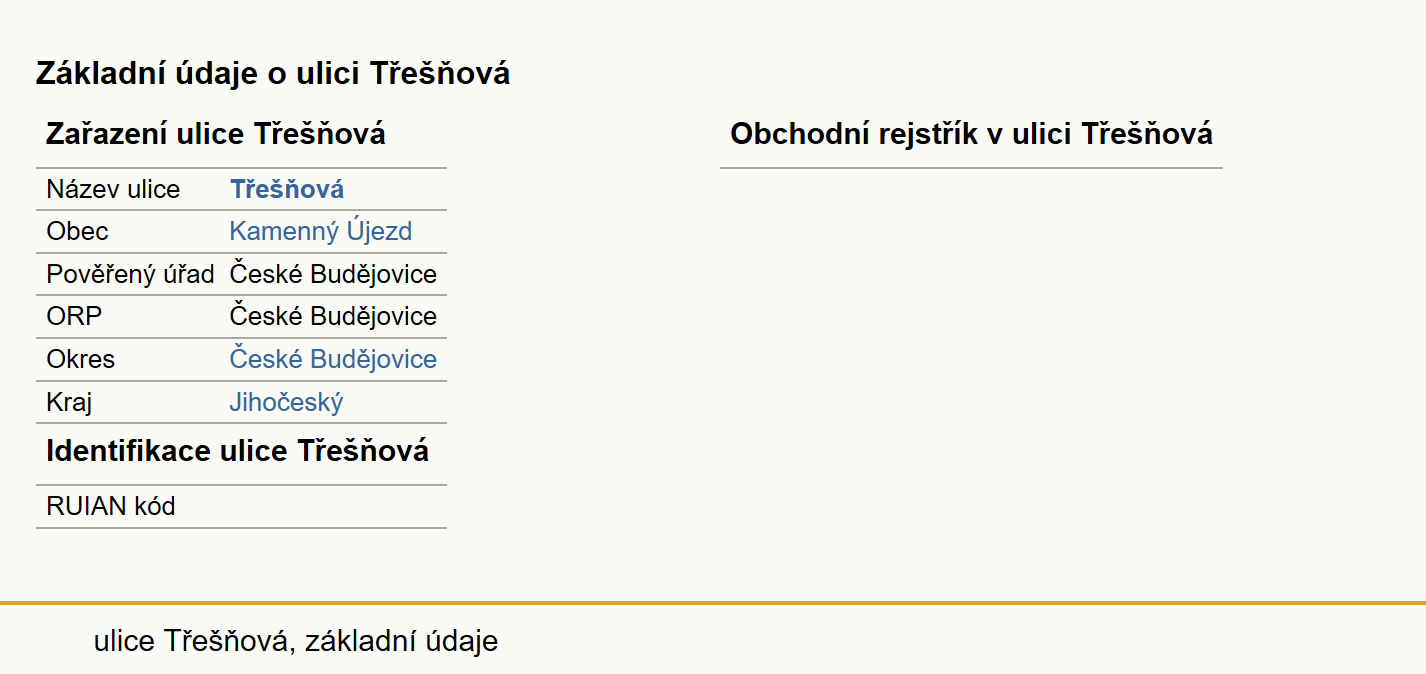
Task: Click footer text ulice Třešňová, základní údaje
Action: pos(296,641)
